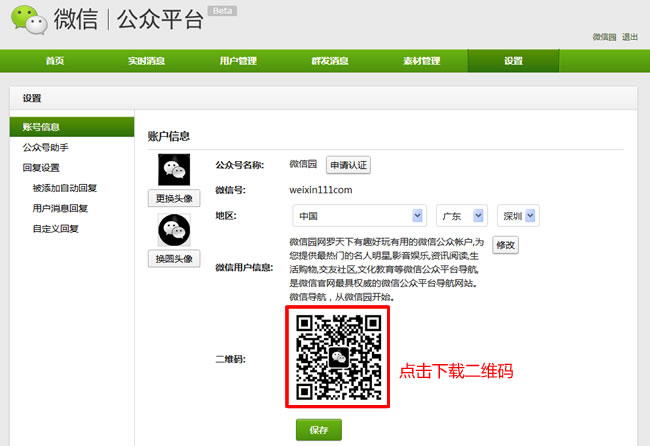Screen dimensions: 650x446
Task: Click the Beta badge beside the title
Action: click(x=222, y=11)
